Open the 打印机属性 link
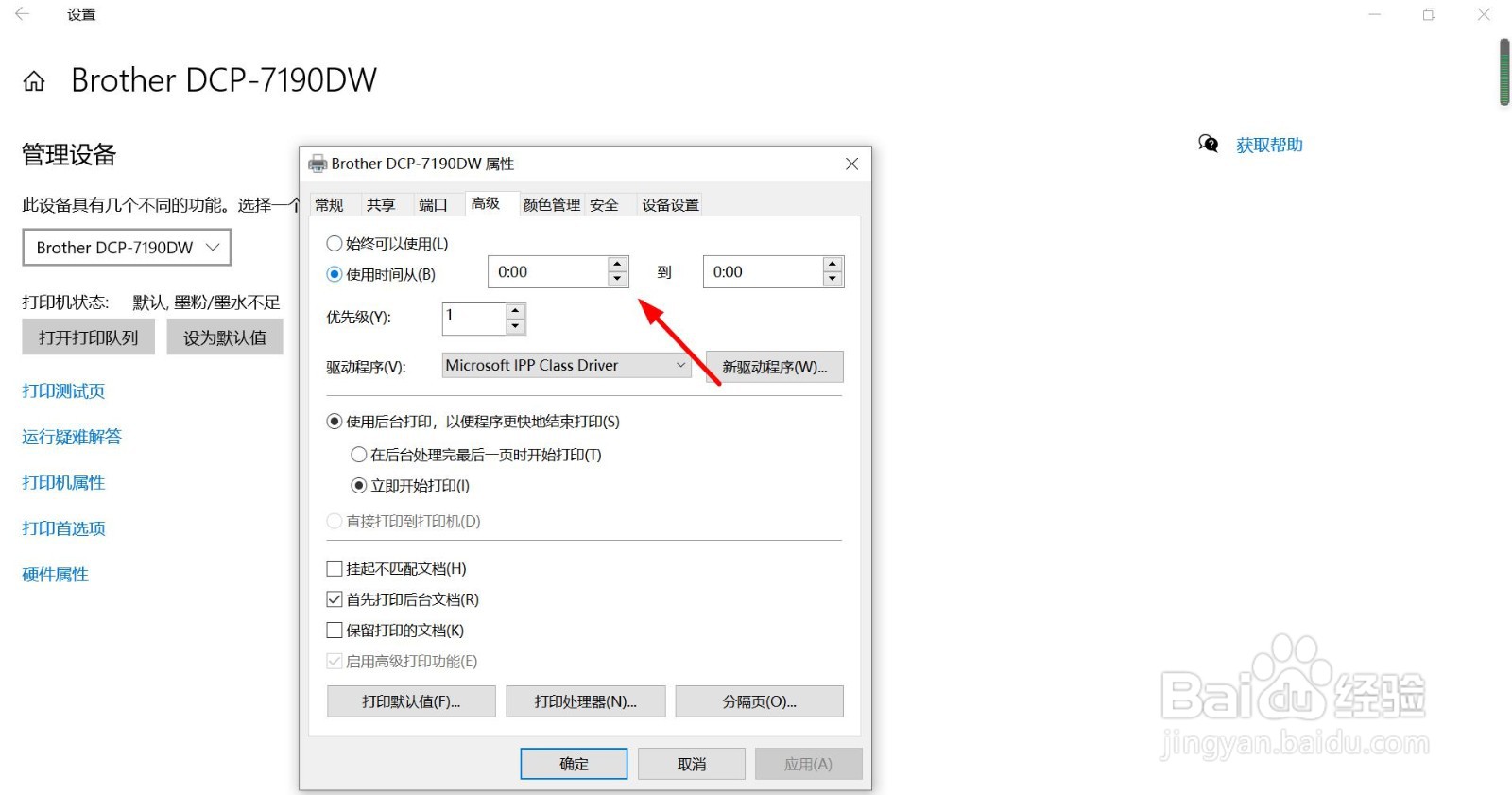Screen dimensions: 1512x795 click(x=63, y=483)
